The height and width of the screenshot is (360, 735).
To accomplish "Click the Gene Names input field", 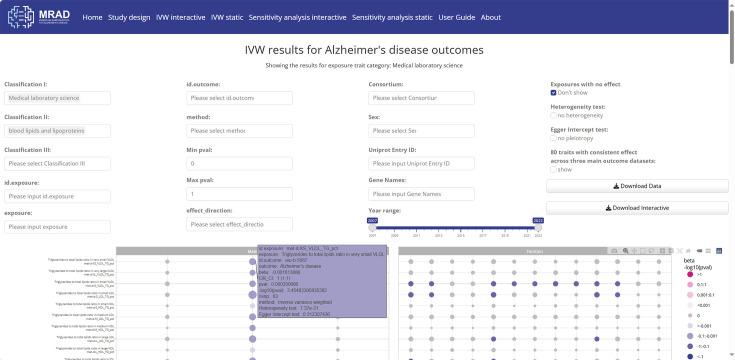I will [421, 194].
